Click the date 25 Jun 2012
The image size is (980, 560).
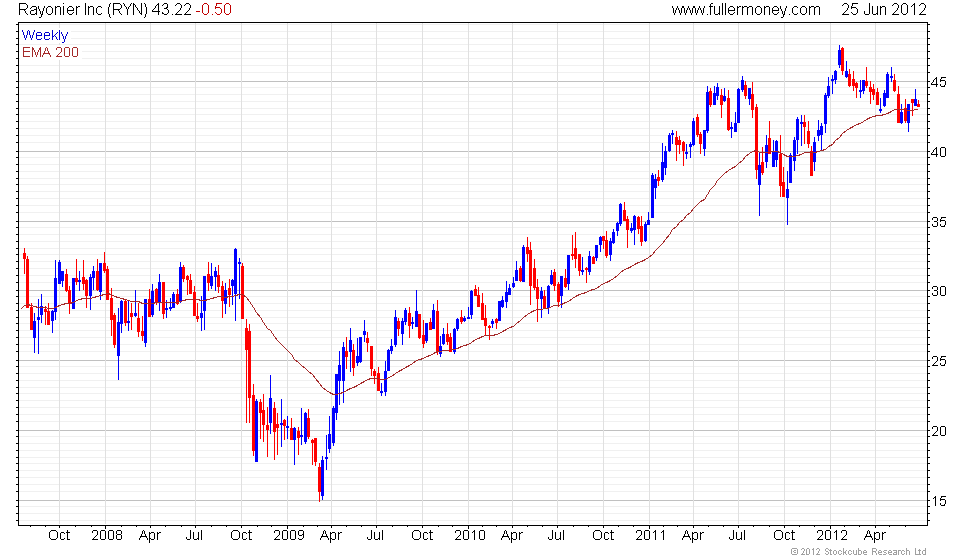pos(883,10)
